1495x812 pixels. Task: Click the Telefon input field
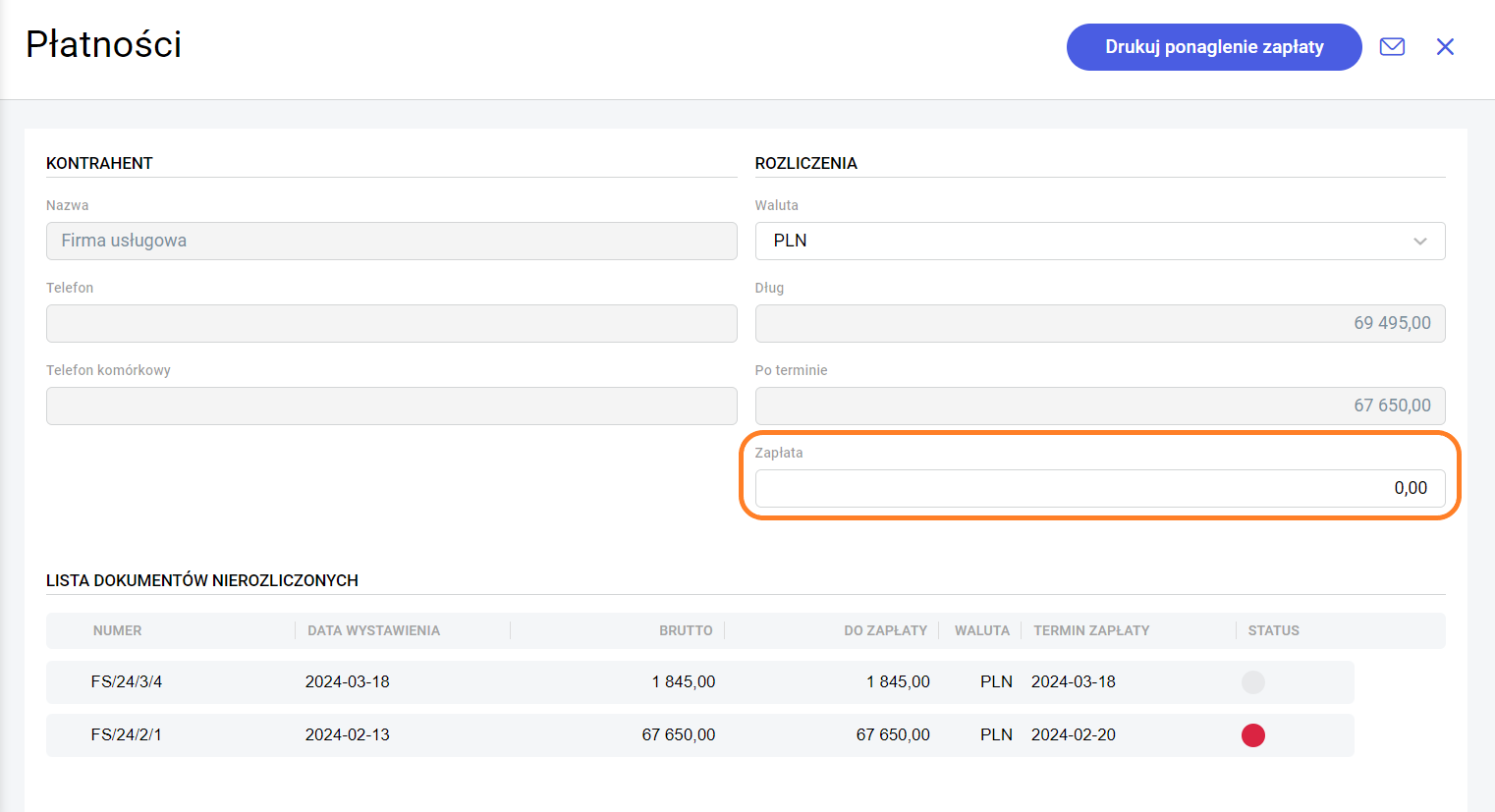(x=391, y=323)
